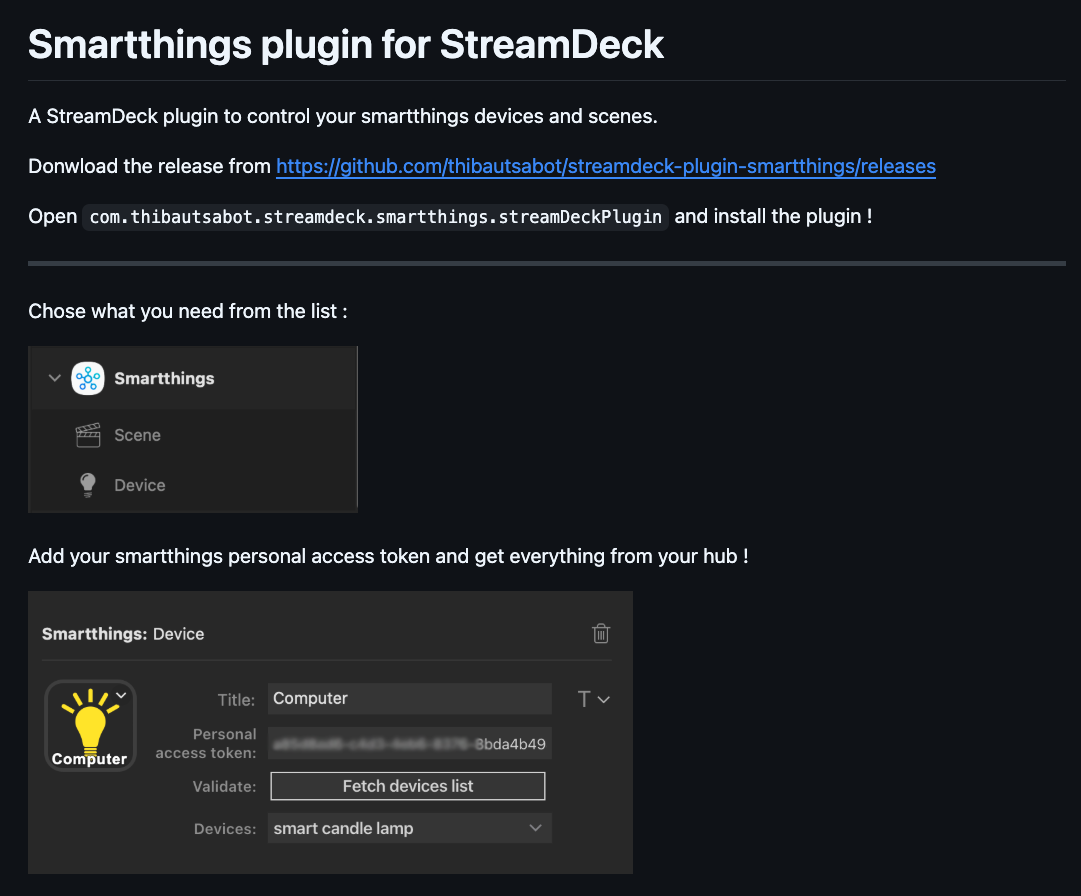Click the yellow bulb Computer key icon
The image size is (1081, 896).
click(x=90, y=727)
